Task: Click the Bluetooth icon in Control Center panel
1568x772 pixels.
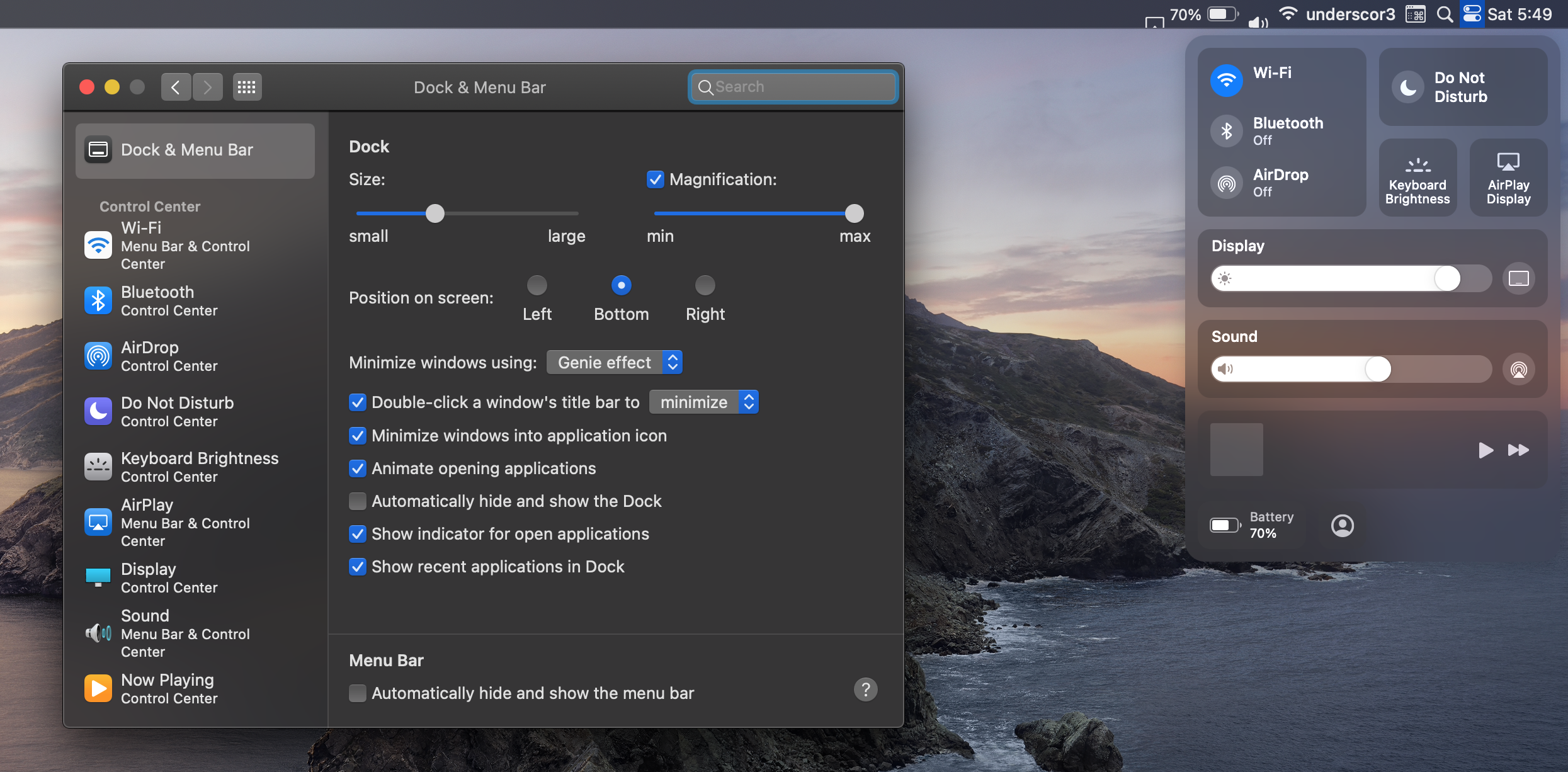Action: click(x=1226, y=131)
